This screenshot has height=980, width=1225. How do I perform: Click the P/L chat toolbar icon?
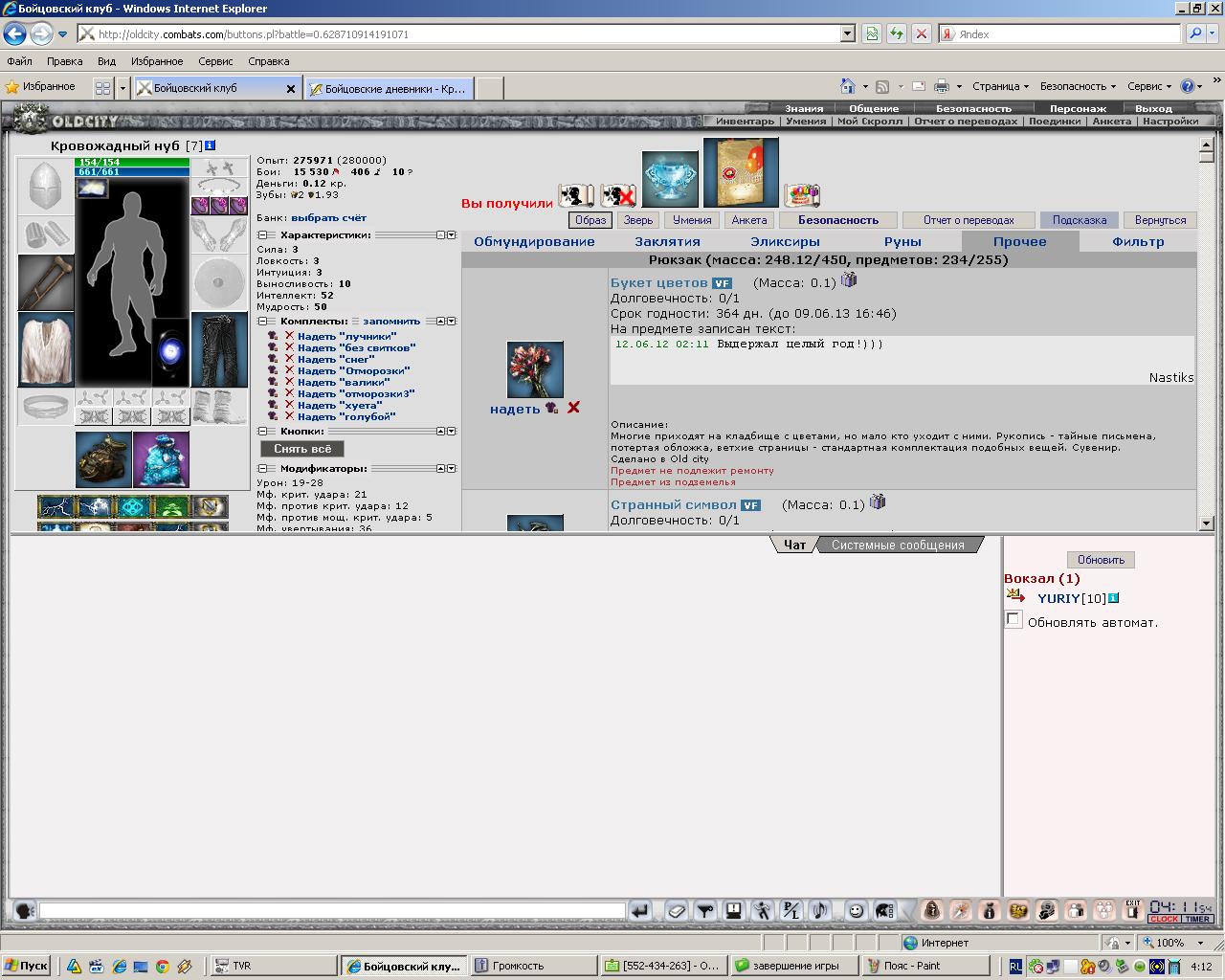[x=791, y=911]
